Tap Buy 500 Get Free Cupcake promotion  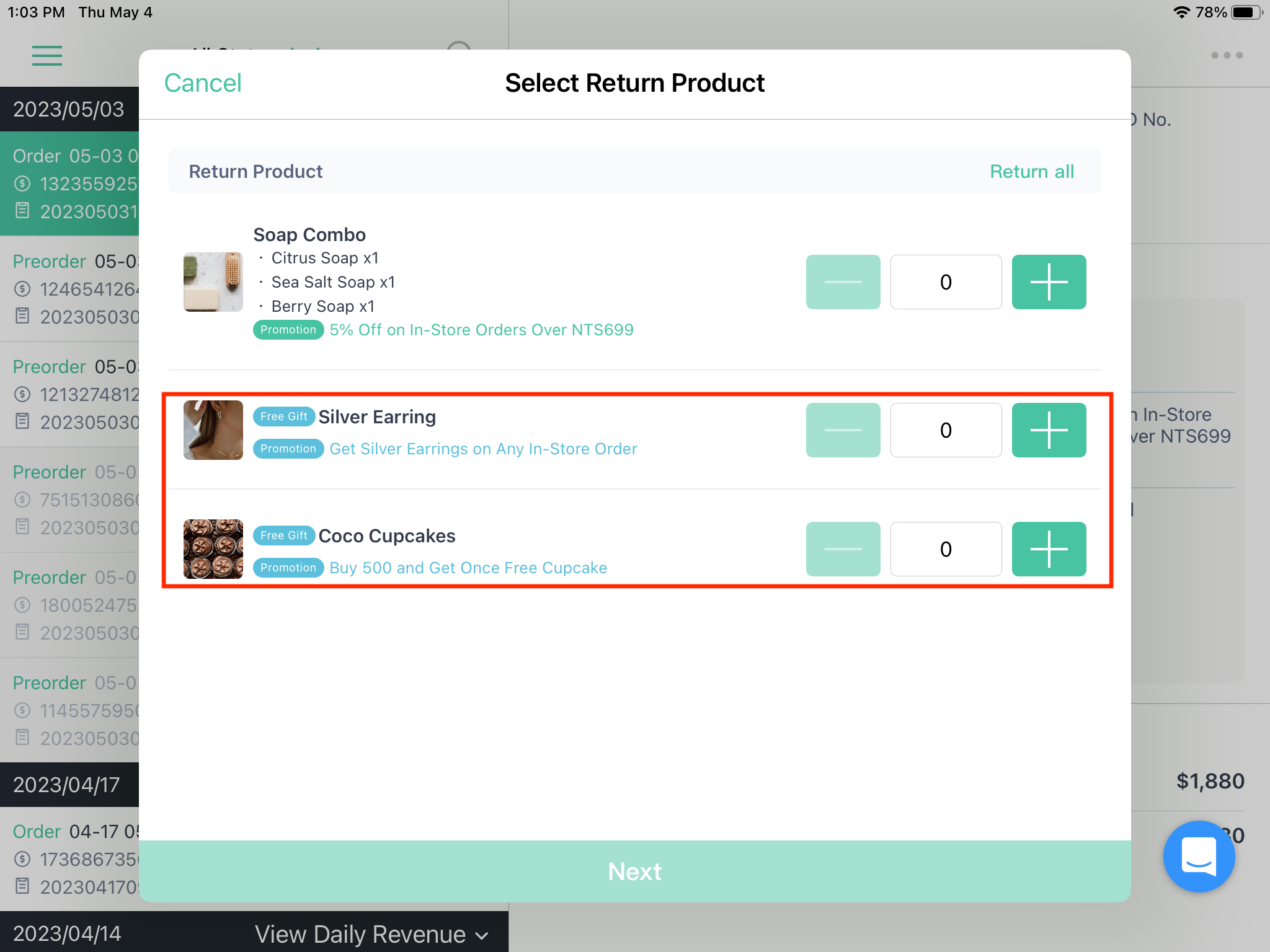tap(468, 568)
